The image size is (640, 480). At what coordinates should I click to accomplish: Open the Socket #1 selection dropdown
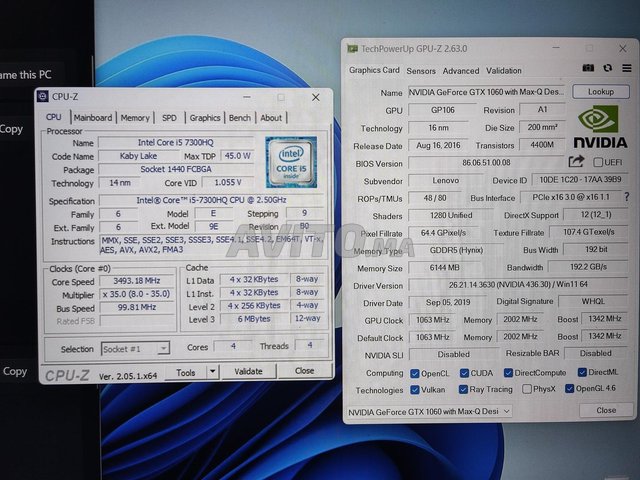pos(135,348)
